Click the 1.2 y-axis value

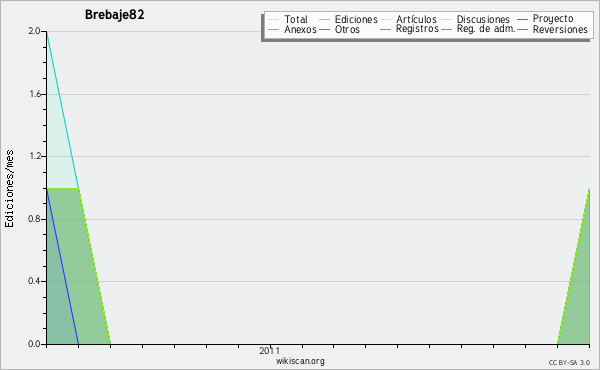pyautogui.click(x=35, y=156)
